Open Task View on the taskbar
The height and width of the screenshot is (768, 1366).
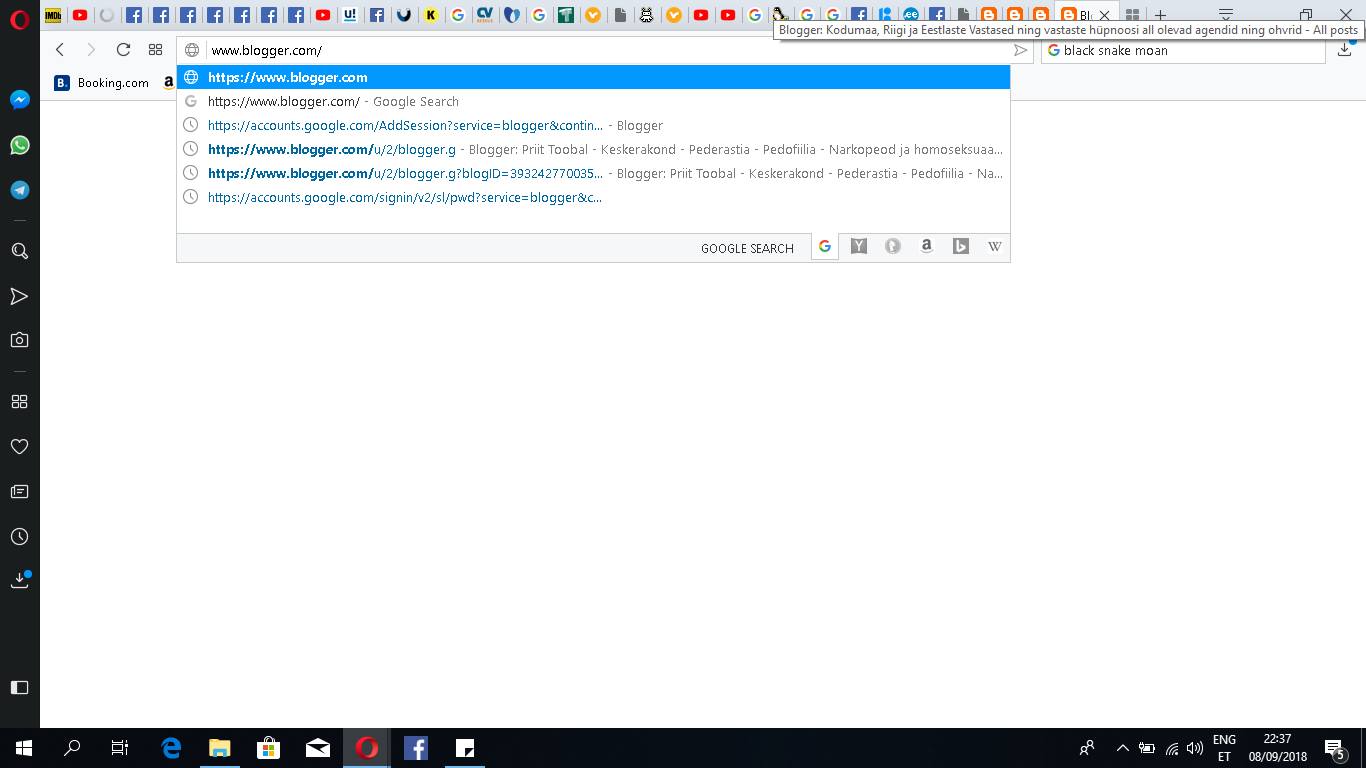(x=120, y=748)
